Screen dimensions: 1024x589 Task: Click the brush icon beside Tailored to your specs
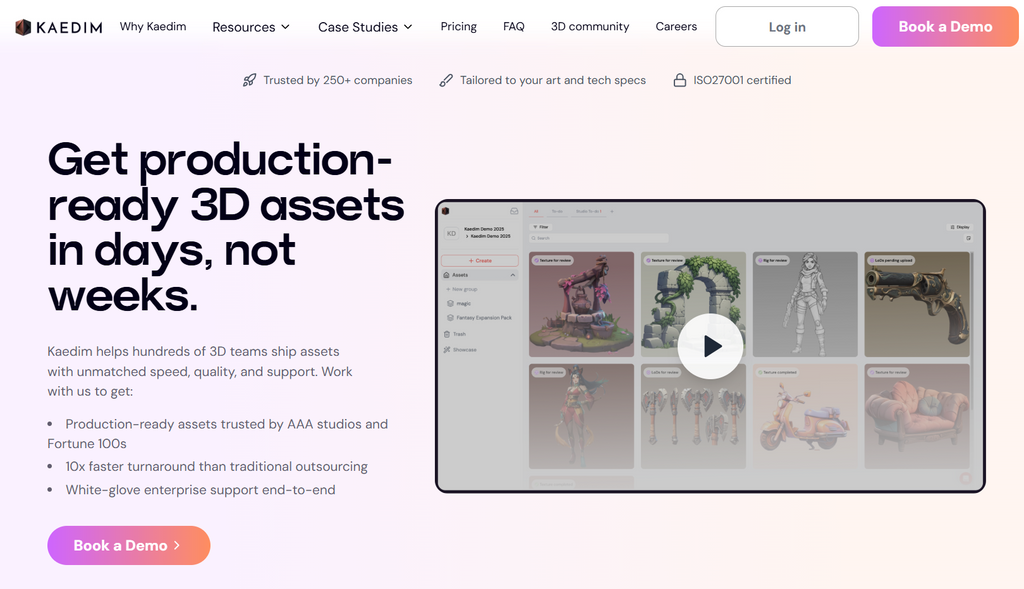point(446,80)
